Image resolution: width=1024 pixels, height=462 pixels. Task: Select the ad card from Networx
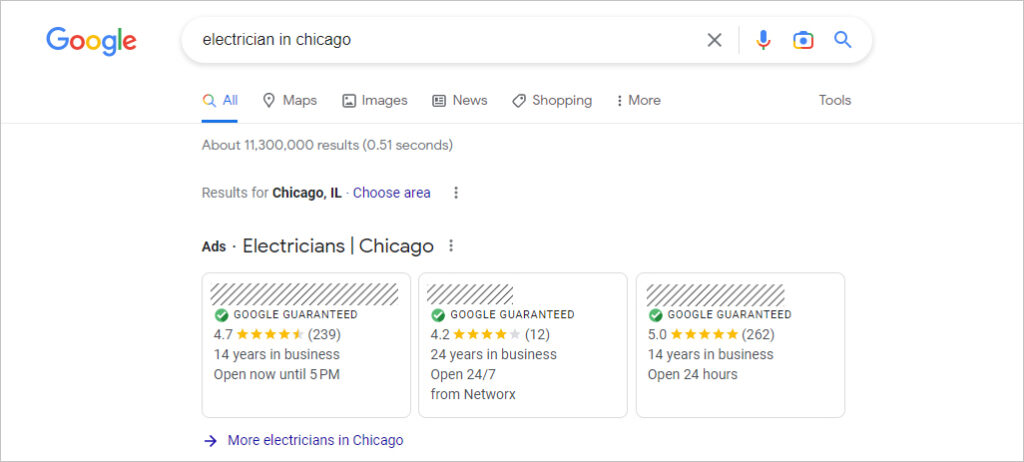[x=522, y=345]
